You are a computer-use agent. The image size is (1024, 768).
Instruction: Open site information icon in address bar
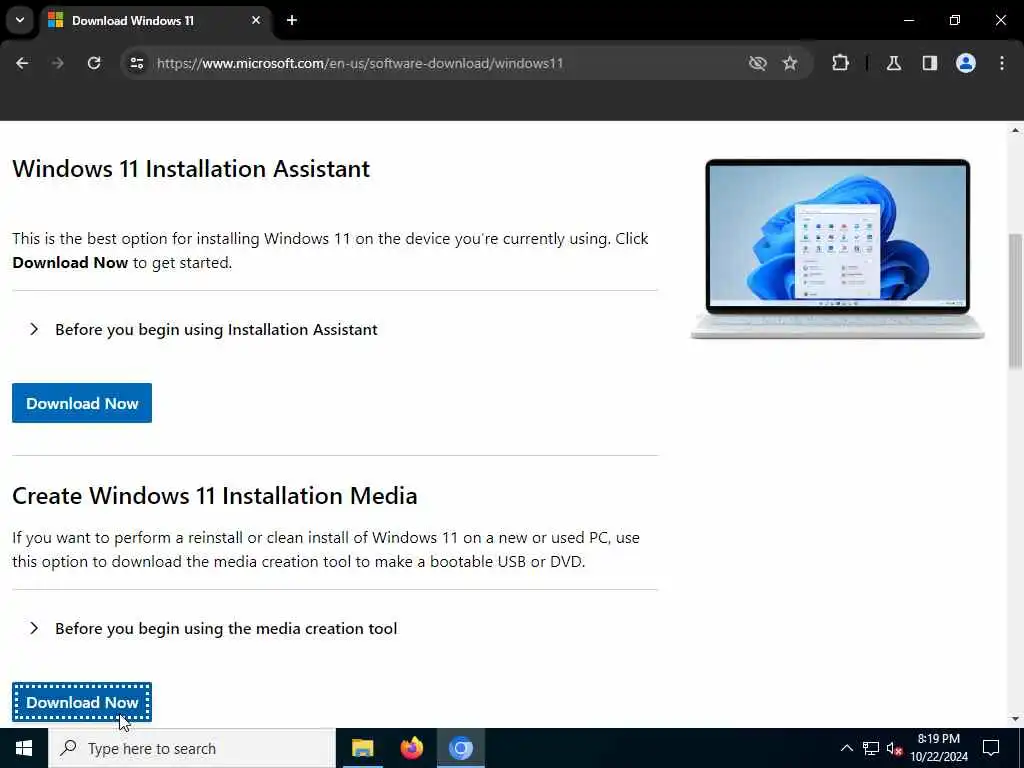click(x=136, y=63)
